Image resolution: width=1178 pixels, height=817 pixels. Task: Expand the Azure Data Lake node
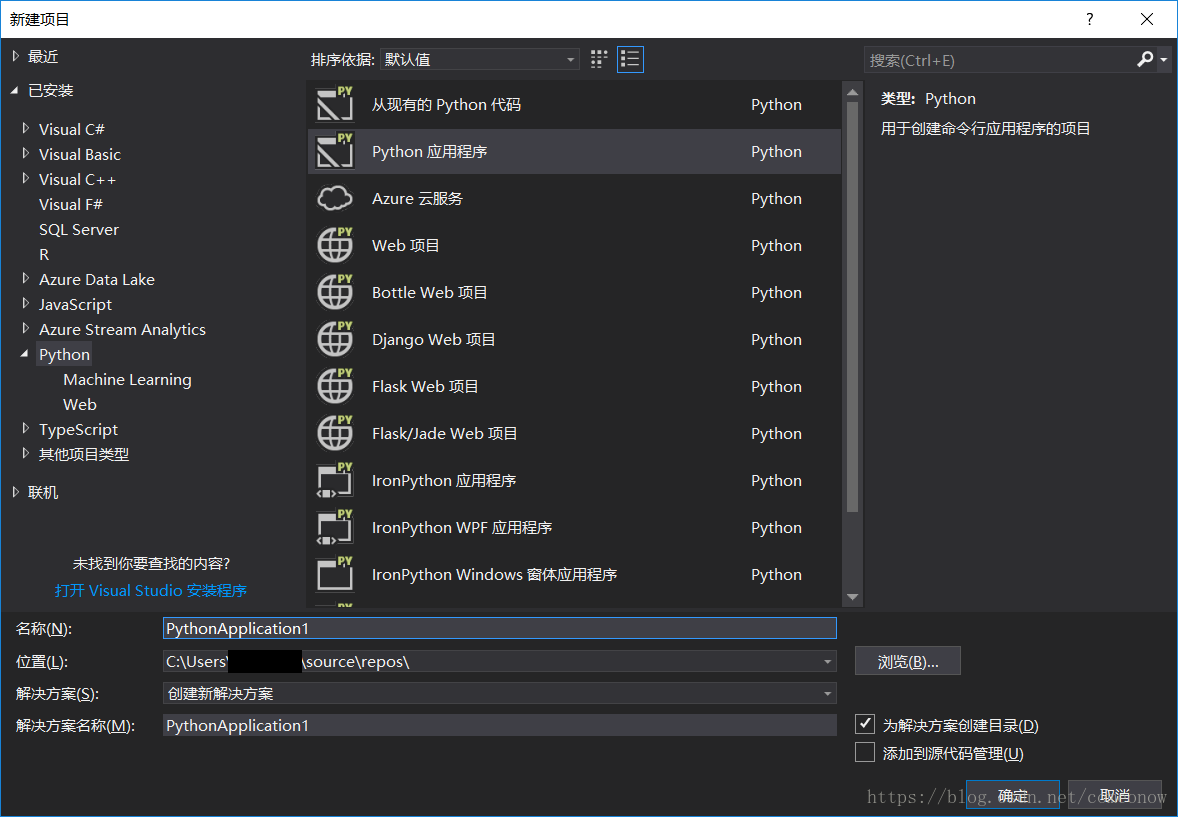click(x=26, y=278)
